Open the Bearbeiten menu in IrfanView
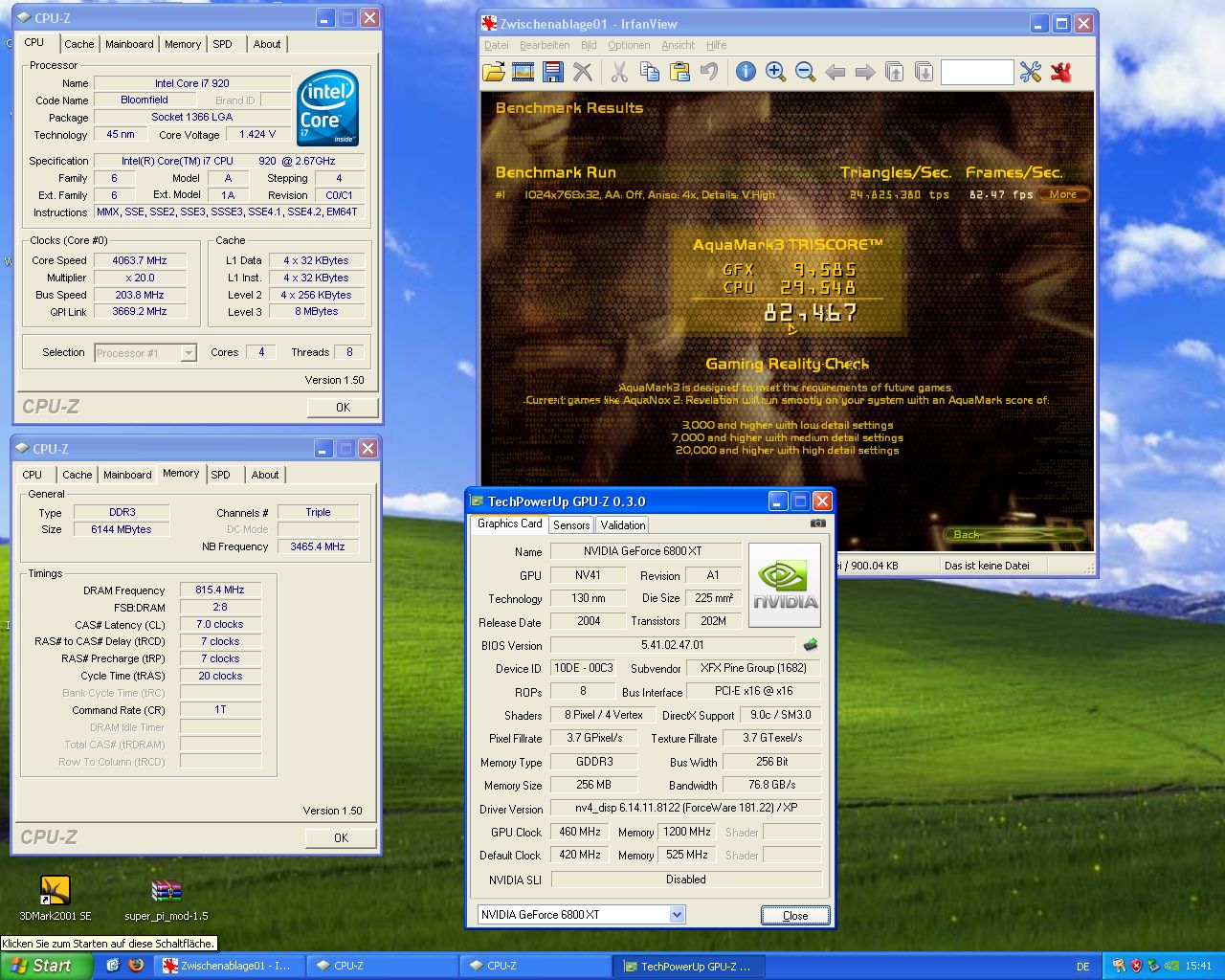The height and width of the screenshot is (980, 1225). click(545, 45)
